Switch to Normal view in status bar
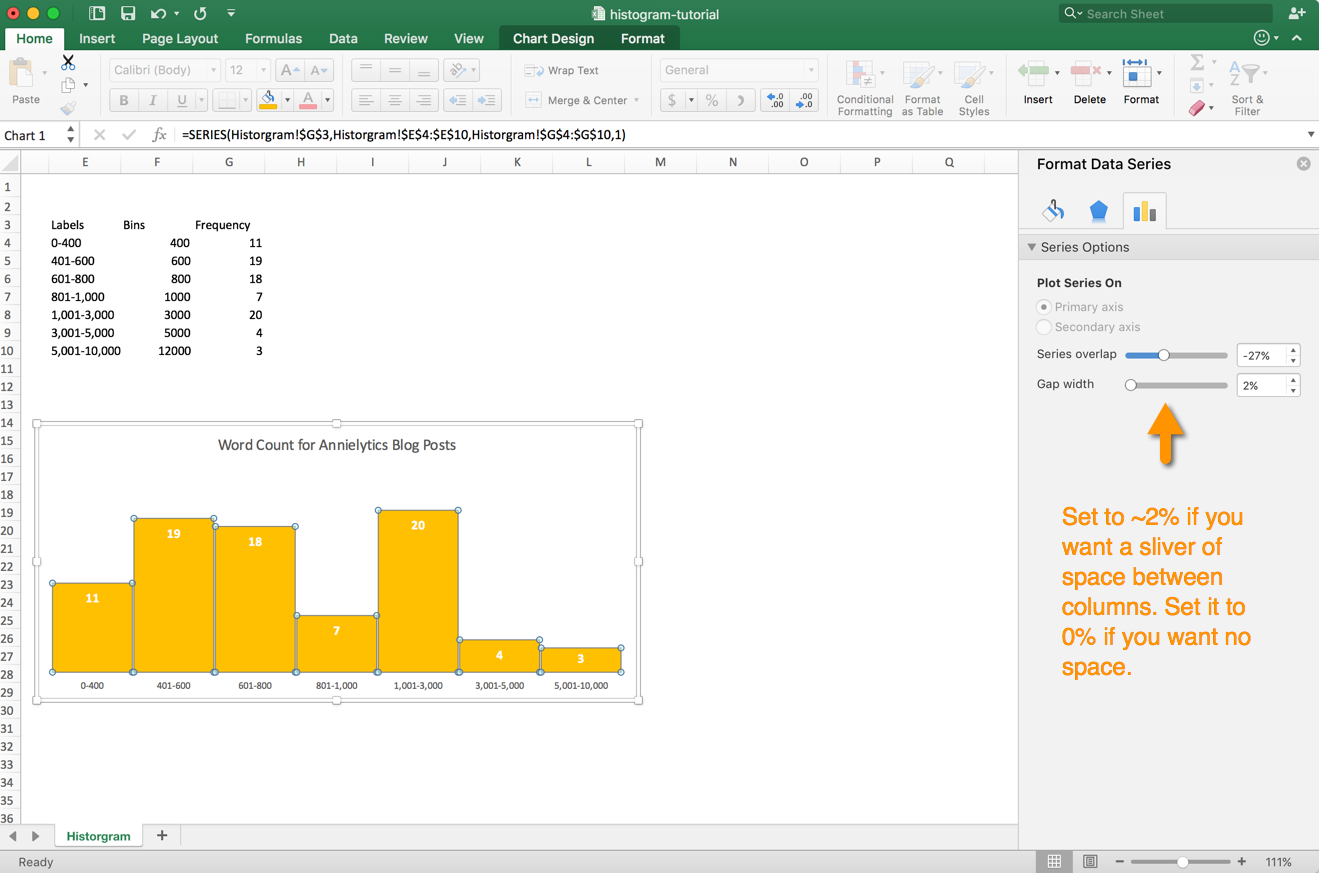Screen dimensions: 1319x873 click(x=1054, y=862)
